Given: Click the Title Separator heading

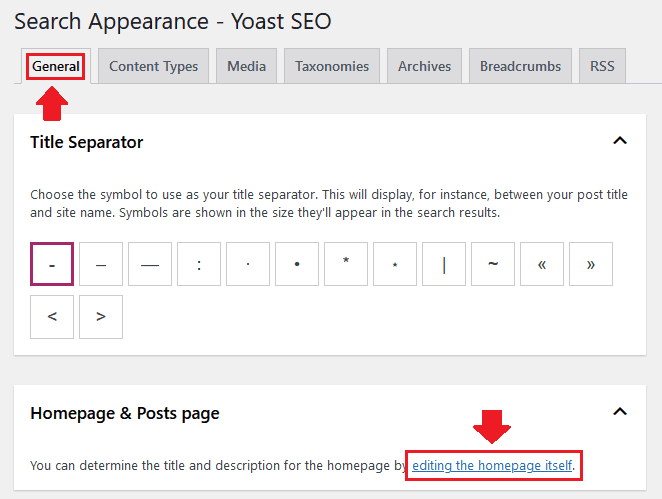Looking at the screenshot, I should click(x=87, y=142).
